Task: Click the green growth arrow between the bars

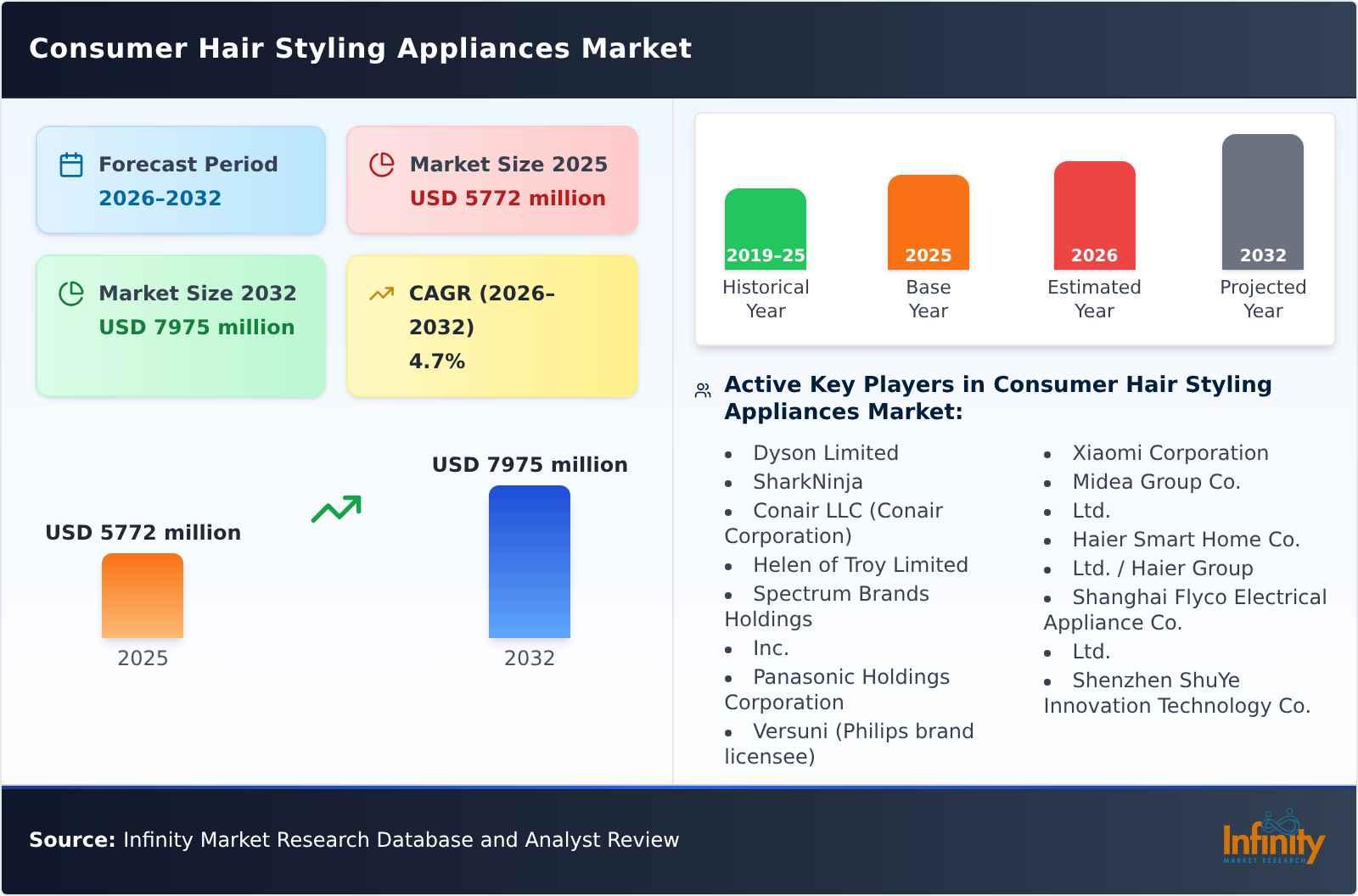Action: [336, 509]
